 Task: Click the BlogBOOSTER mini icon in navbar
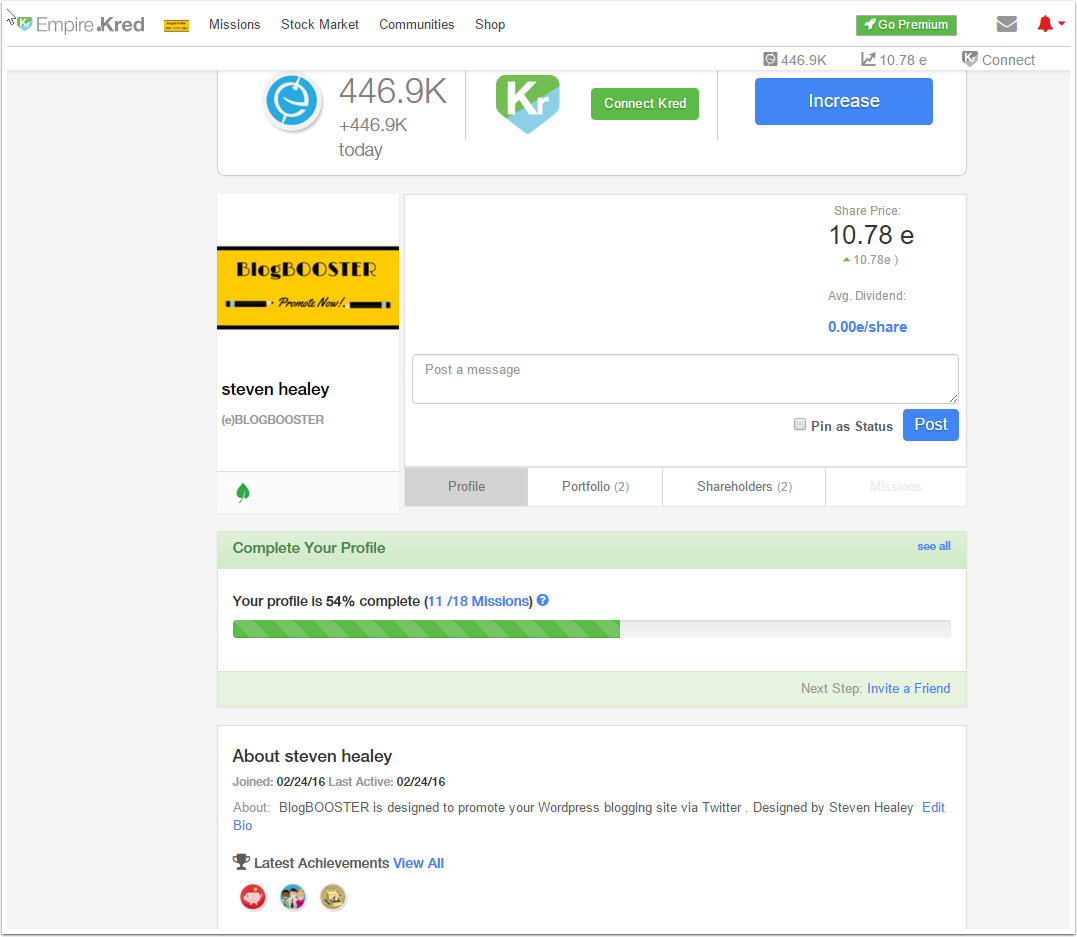[x=176, y=25]
